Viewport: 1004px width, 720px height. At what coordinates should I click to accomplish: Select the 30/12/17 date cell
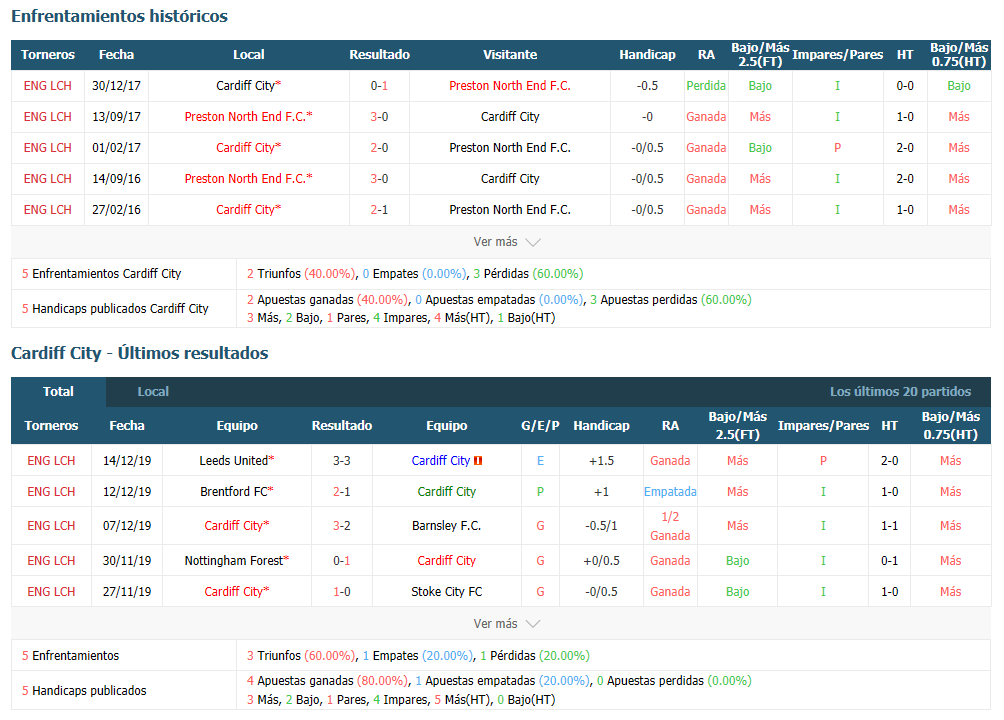click(x=117, y=86)
